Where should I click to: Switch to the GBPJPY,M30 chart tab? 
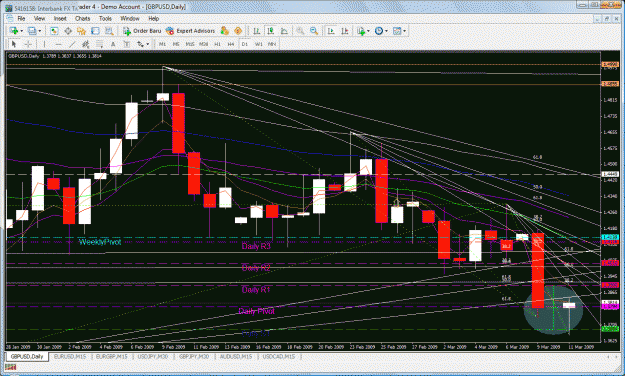click(194, 356)
